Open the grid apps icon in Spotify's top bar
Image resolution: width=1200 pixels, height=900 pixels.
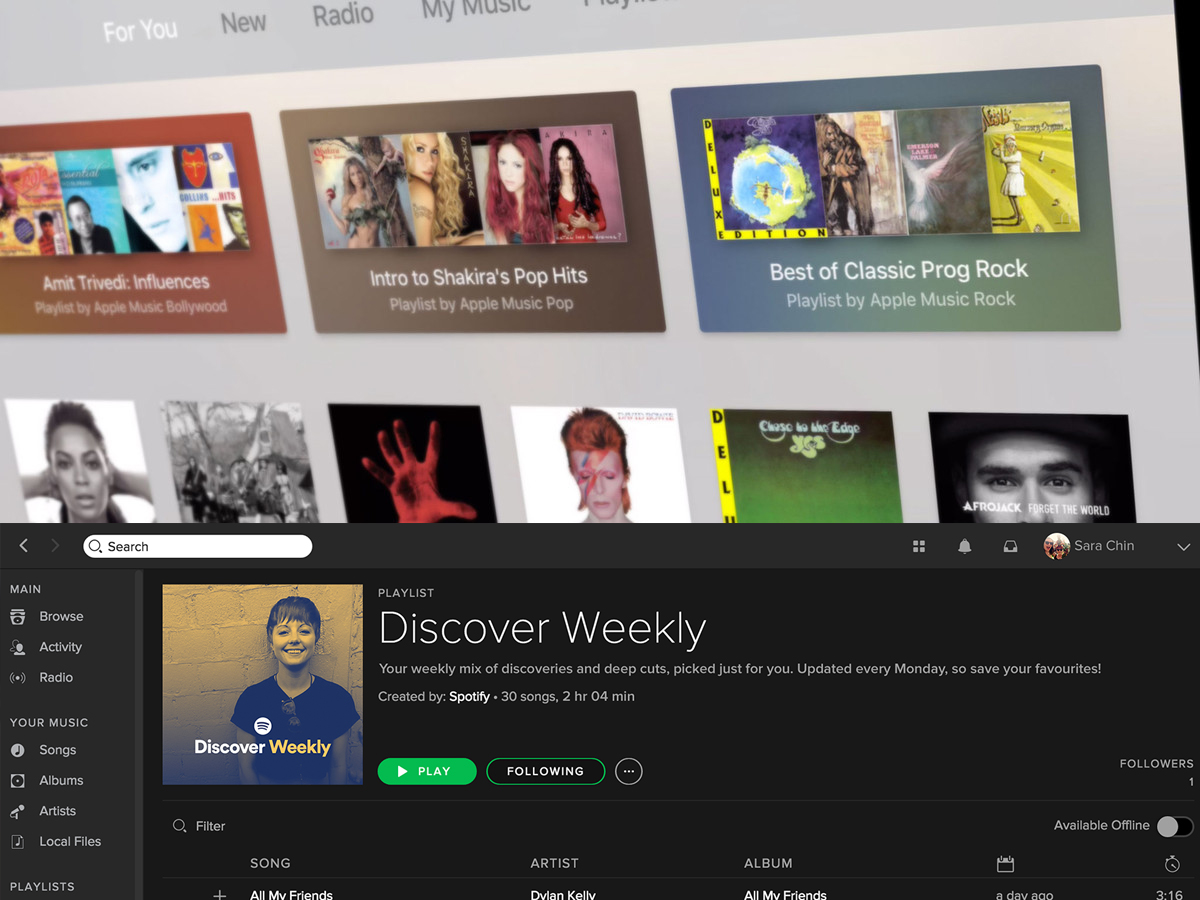tap(919, 546)
